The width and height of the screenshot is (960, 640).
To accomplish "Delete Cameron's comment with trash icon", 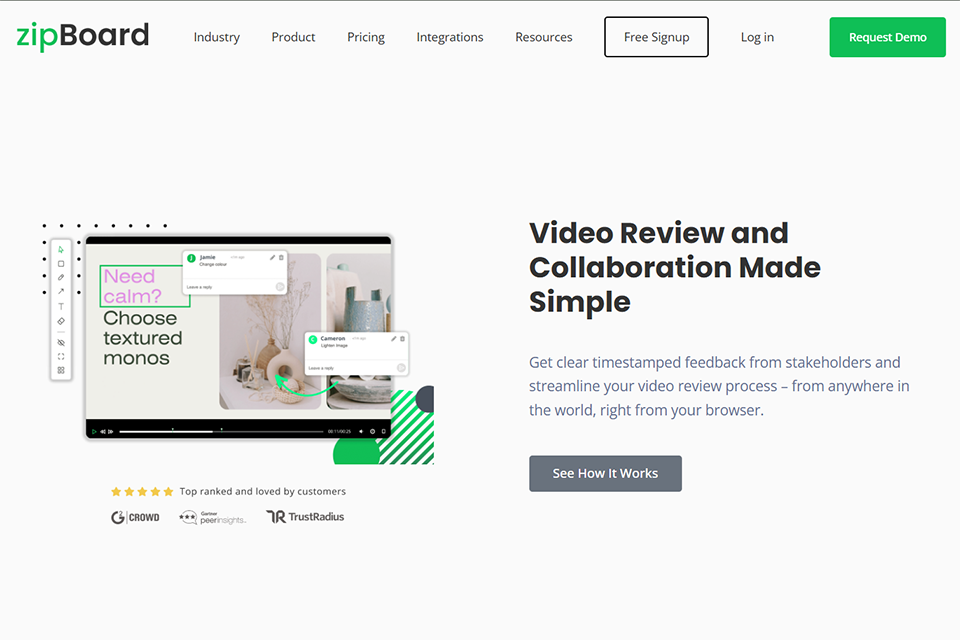I will point(402,339).
